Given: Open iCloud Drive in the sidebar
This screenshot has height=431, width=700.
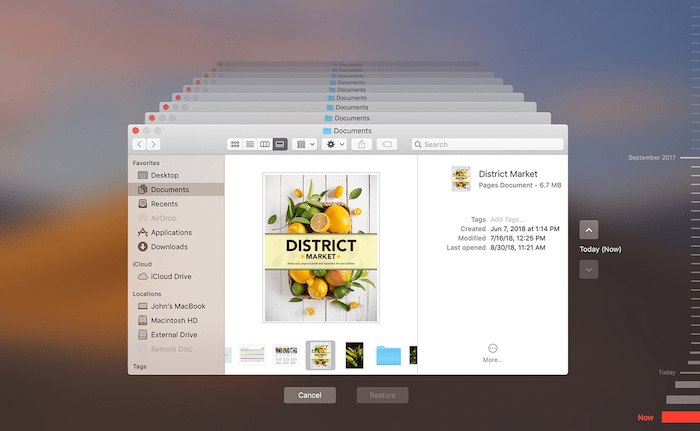Looking at the screenshot, I should pyautogui.click(x=176, y=276).
